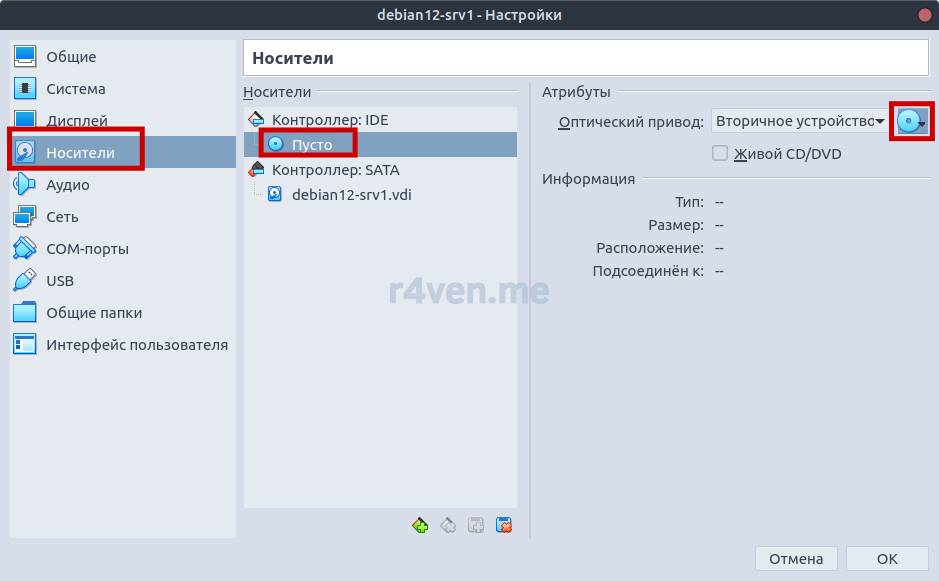Click the add controller icon below storage tree

click(x=420, y=525)
